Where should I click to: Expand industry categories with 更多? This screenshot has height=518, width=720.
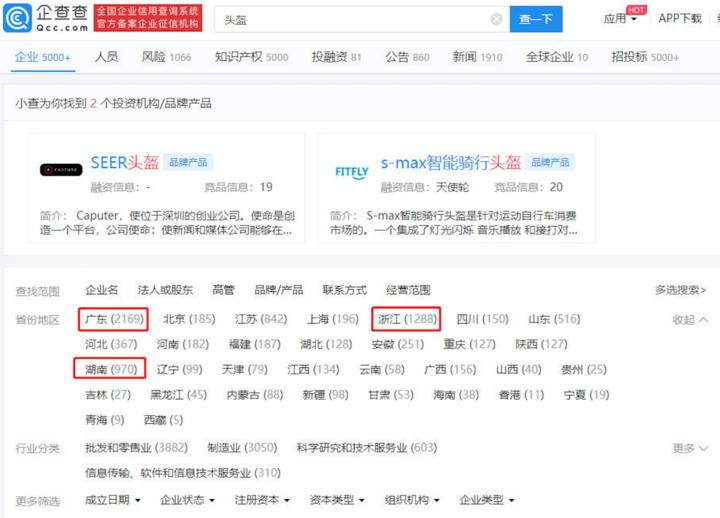coord(690,448)
